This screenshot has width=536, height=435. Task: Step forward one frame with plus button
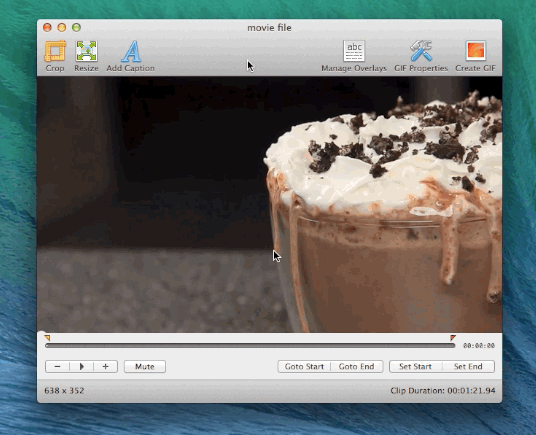point(106,366)
